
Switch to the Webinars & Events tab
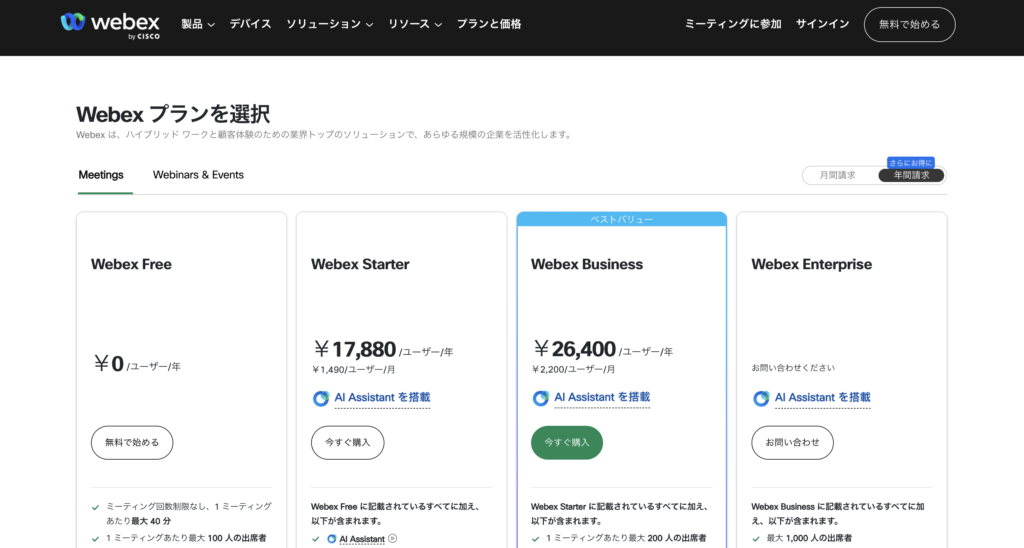[198, 175]
